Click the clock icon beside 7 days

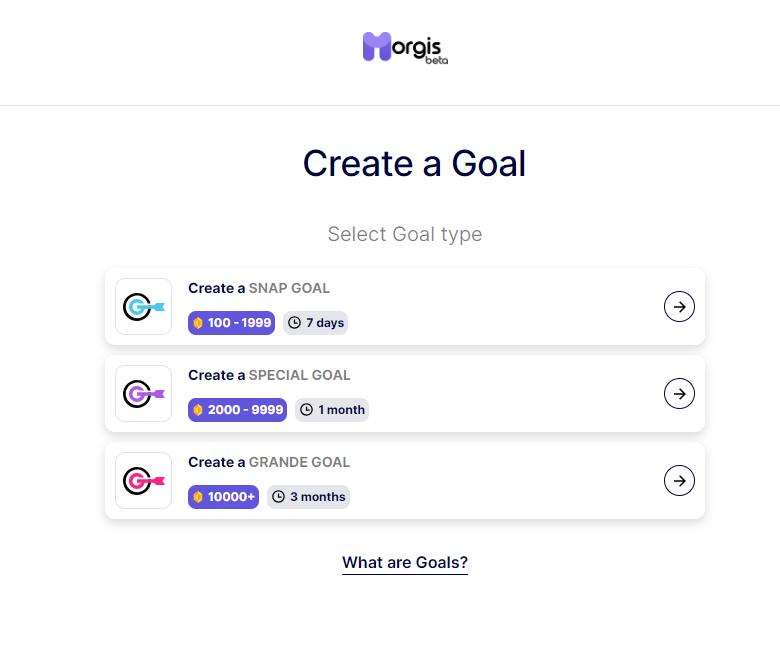pos(294,323)
